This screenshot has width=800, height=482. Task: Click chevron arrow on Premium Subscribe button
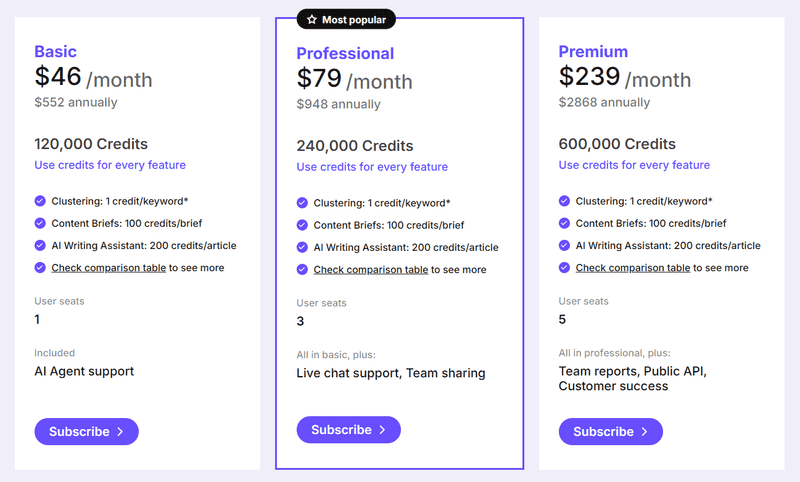[645, 432]
